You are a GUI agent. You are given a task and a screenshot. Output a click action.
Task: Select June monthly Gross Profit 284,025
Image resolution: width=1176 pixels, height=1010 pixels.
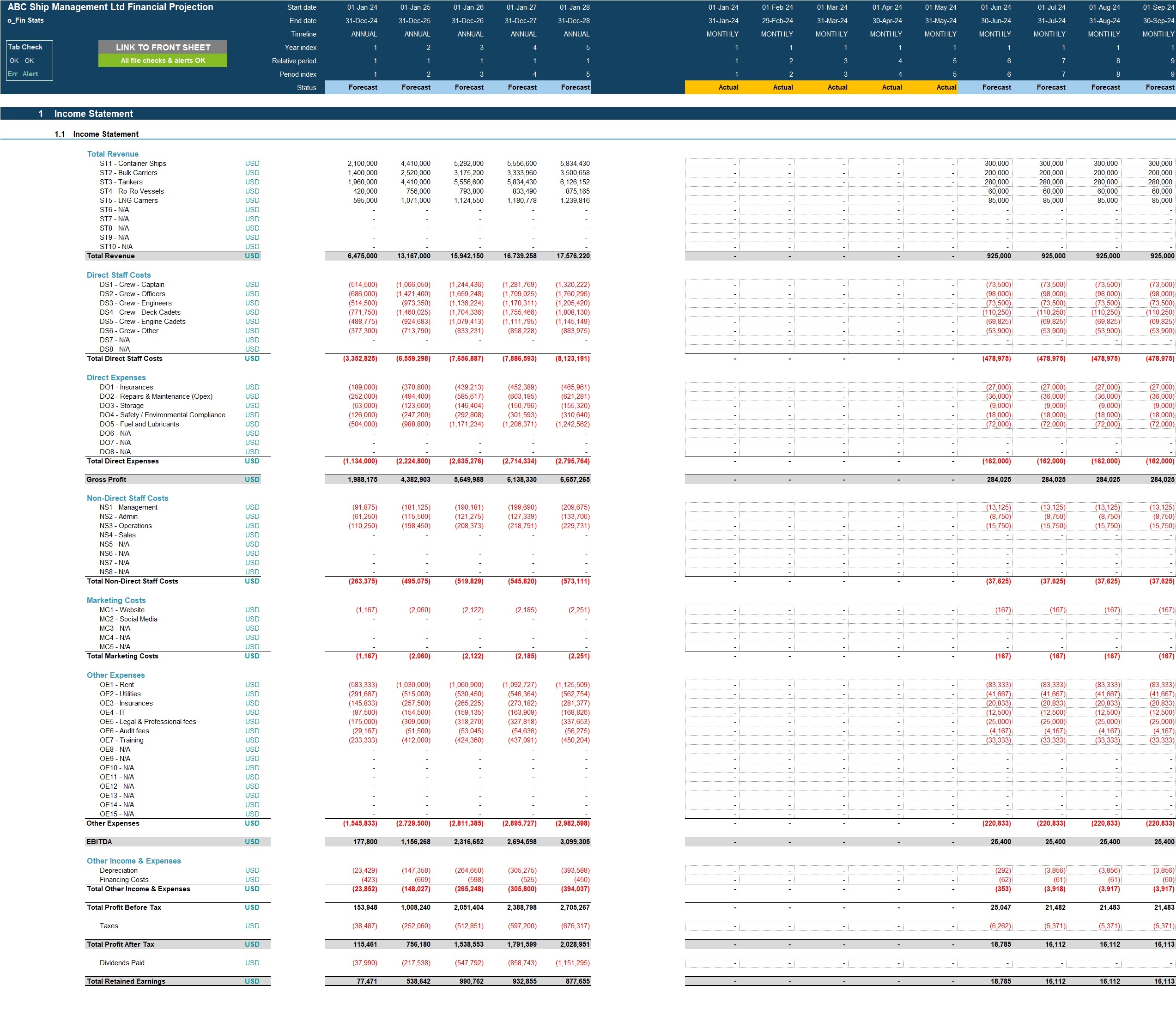pos(999,480)
